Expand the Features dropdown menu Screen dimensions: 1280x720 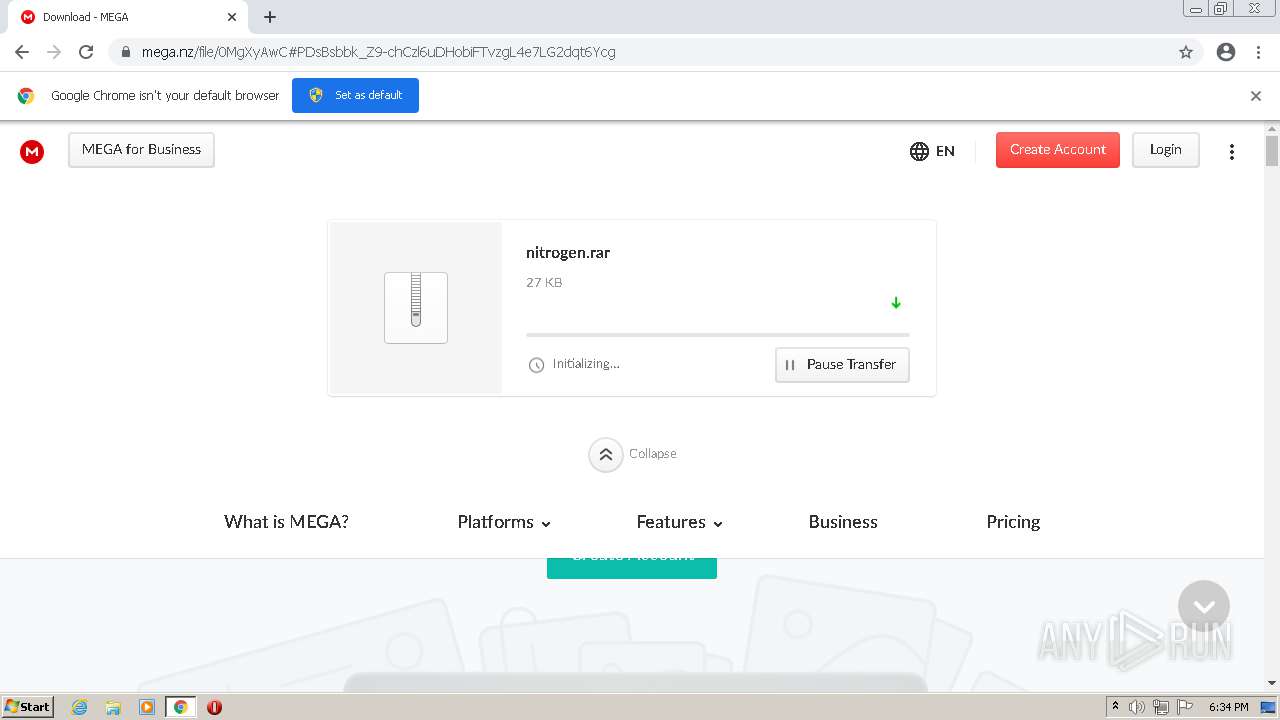[x=680, y=522]
